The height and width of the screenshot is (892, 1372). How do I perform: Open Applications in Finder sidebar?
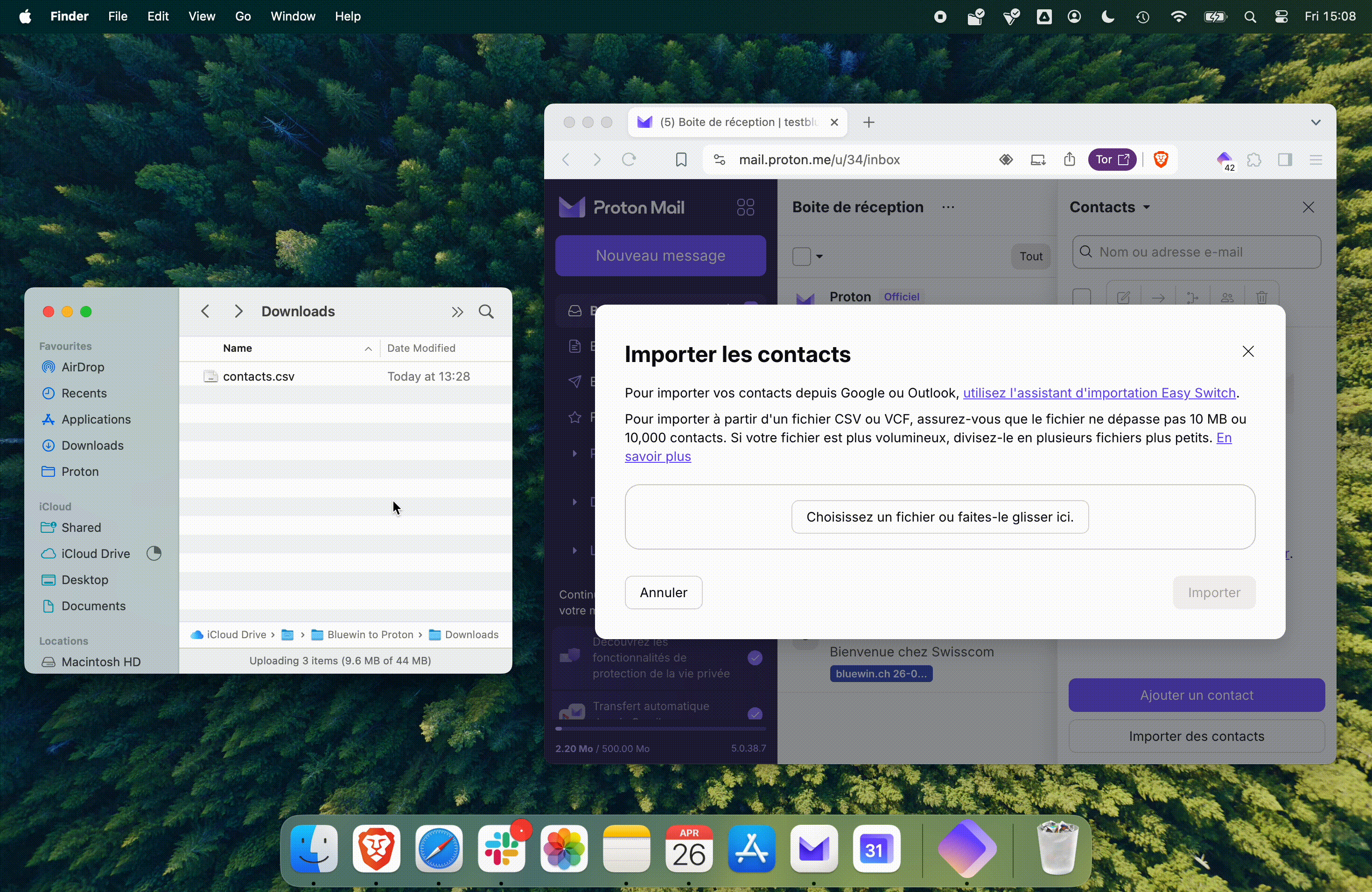tap(96, 419)
